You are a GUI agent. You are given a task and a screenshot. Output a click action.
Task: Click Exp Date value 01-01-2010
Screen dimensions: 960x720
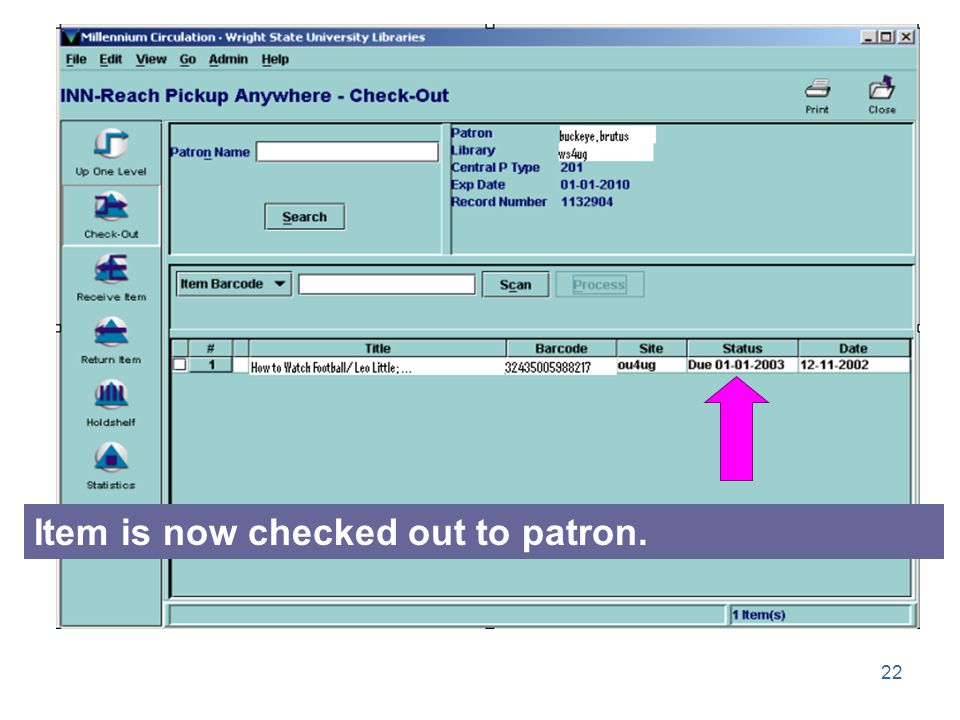594,184
